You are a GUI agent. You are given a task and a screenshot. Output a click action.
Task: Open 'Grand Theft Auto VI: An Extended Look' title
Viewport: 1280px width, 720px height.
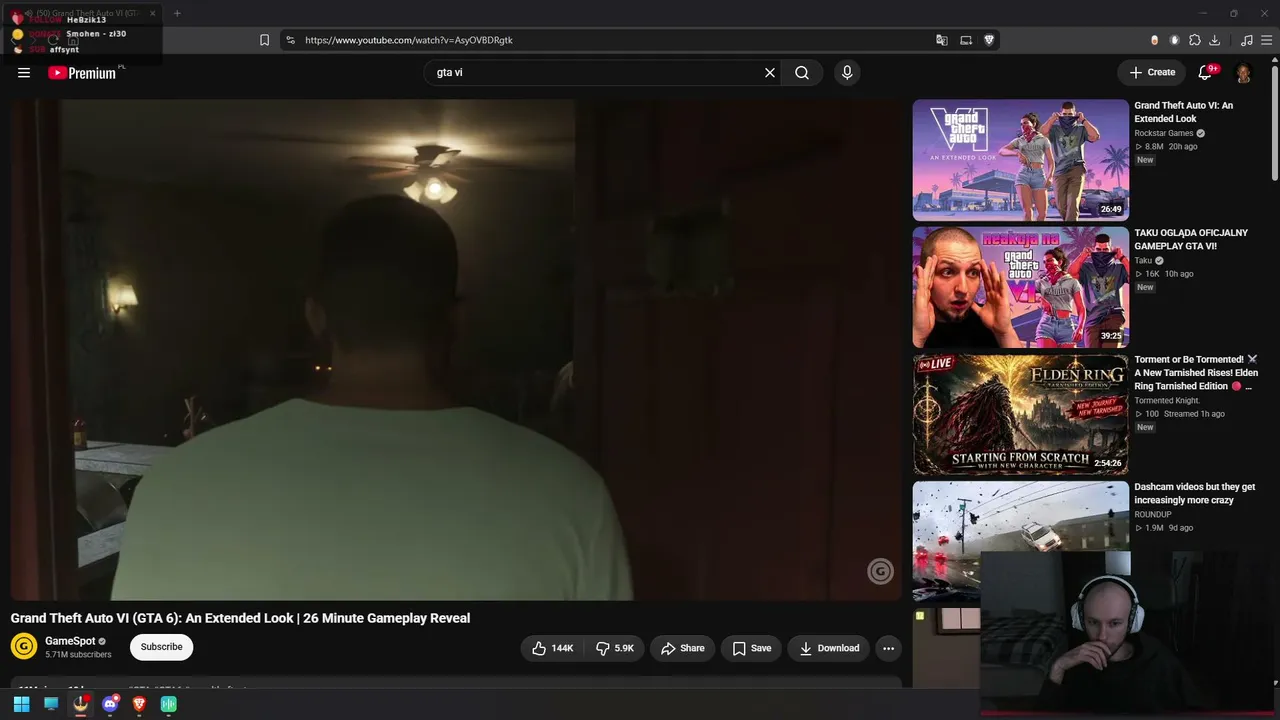pyautogui.click(x=1184, y=112)
